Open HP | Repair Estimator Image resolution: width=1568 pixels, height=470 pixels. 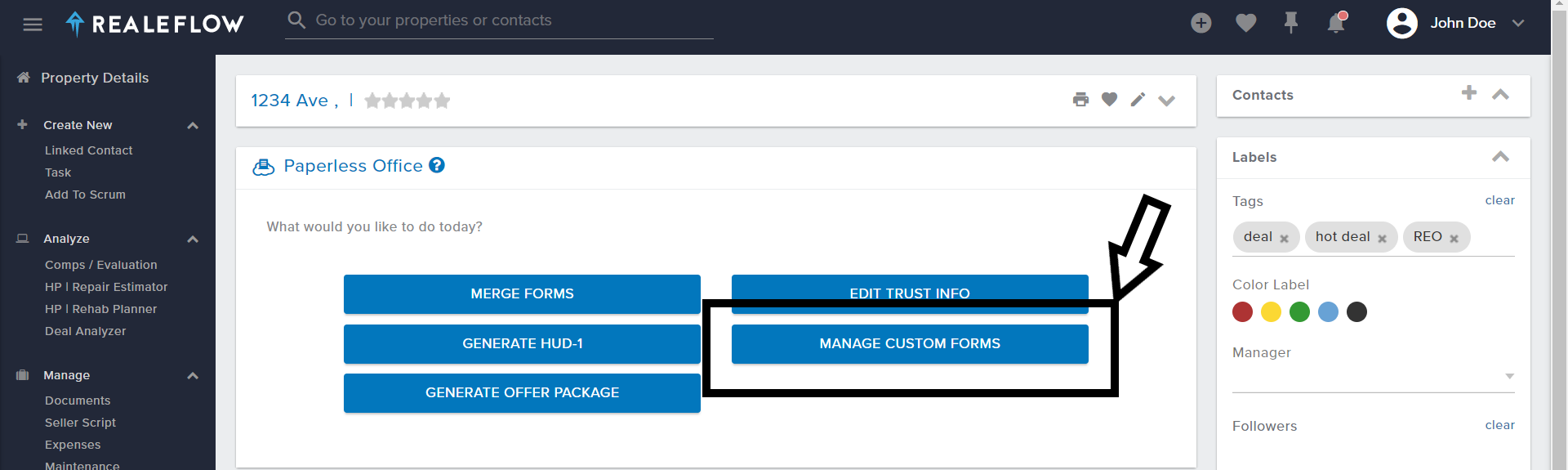pyautogui.click(x=106, y=287)
